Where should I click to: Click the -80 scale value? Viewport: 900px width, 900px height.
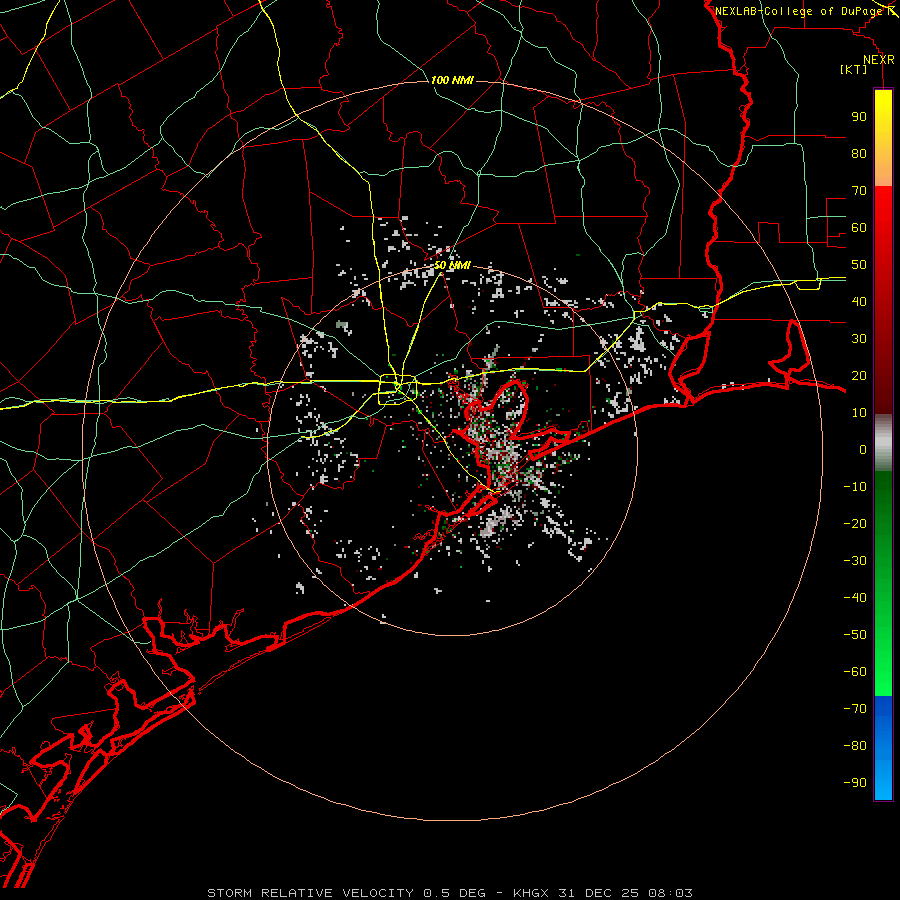tap(855, 746)
